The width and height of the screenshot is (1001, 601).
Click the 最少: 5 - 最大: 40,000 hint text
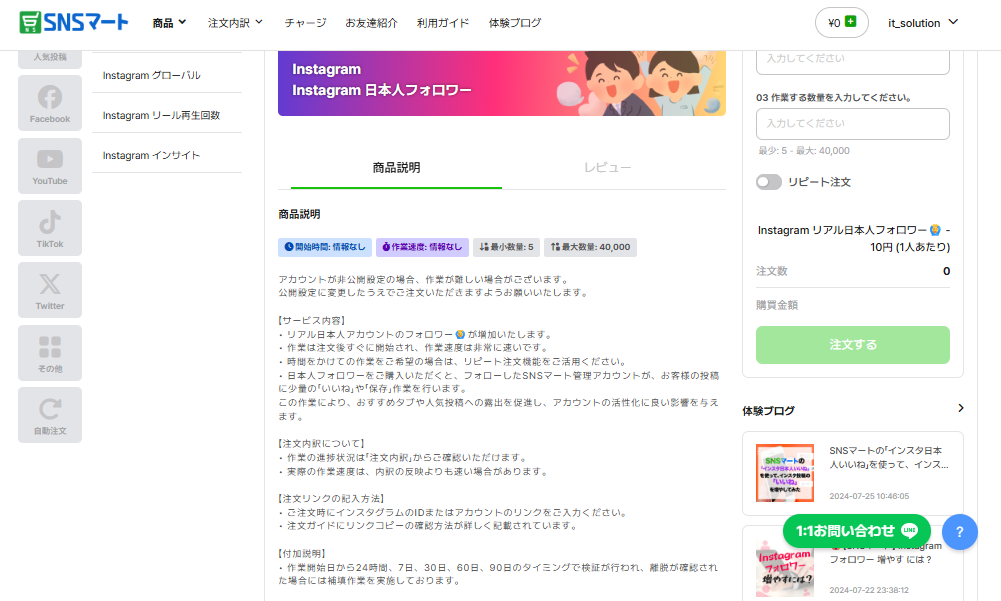pyautogui.click(x=804, y=151)
